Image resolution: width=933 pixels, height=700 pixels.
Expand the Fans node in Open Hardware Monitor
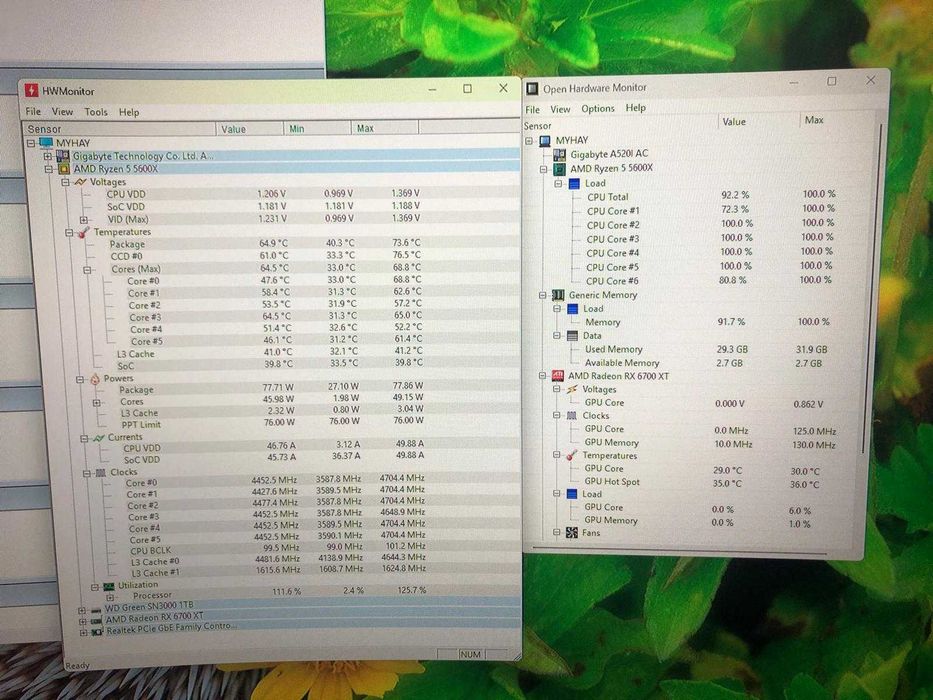click(557, 533)
